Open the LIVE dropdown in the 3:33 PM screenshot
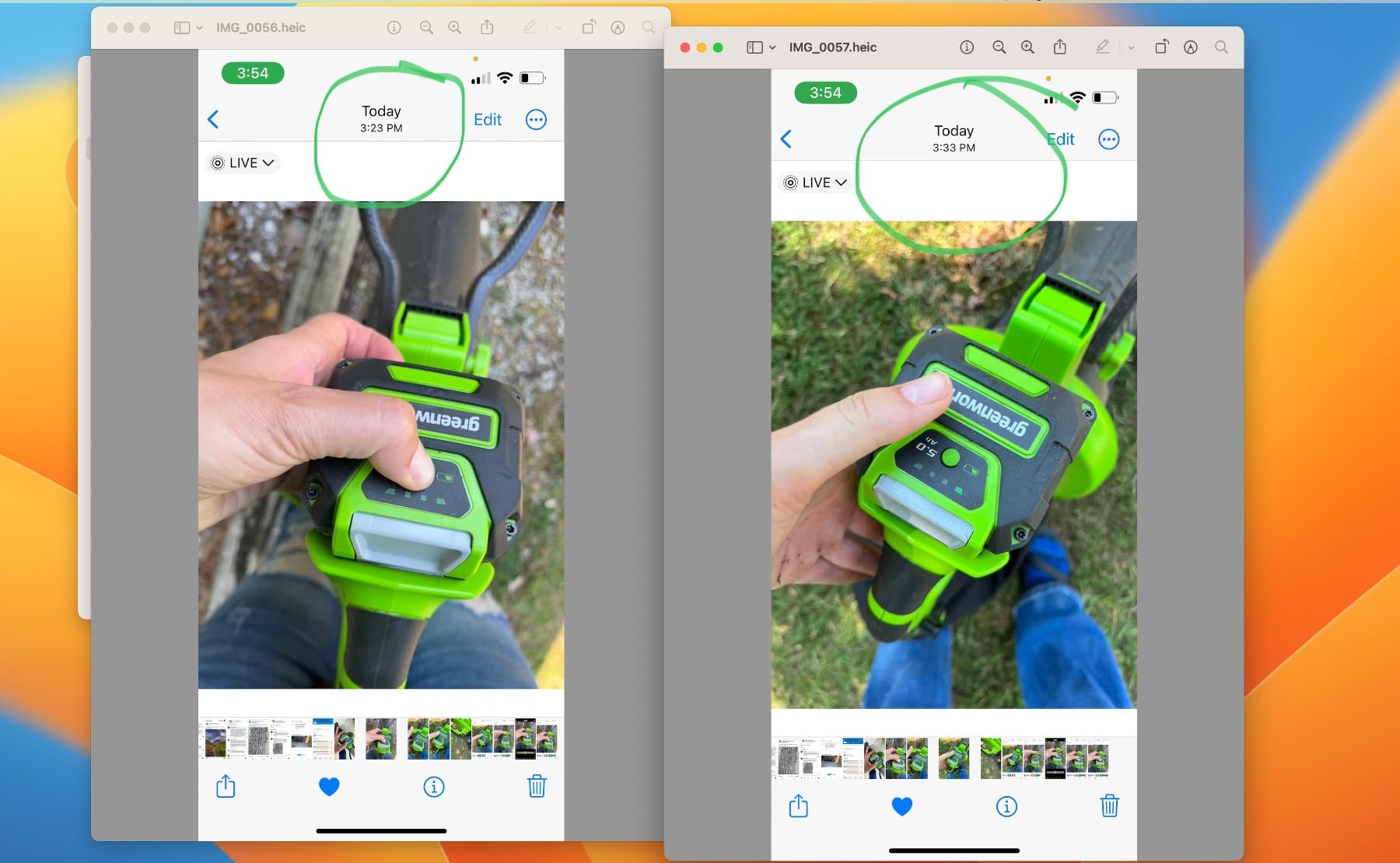 [816, 182]
